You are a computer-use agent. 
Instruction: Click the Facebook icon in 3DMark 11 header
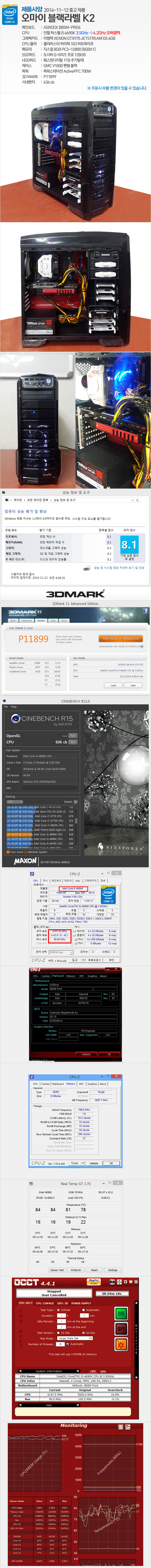[x=146, y=610]
